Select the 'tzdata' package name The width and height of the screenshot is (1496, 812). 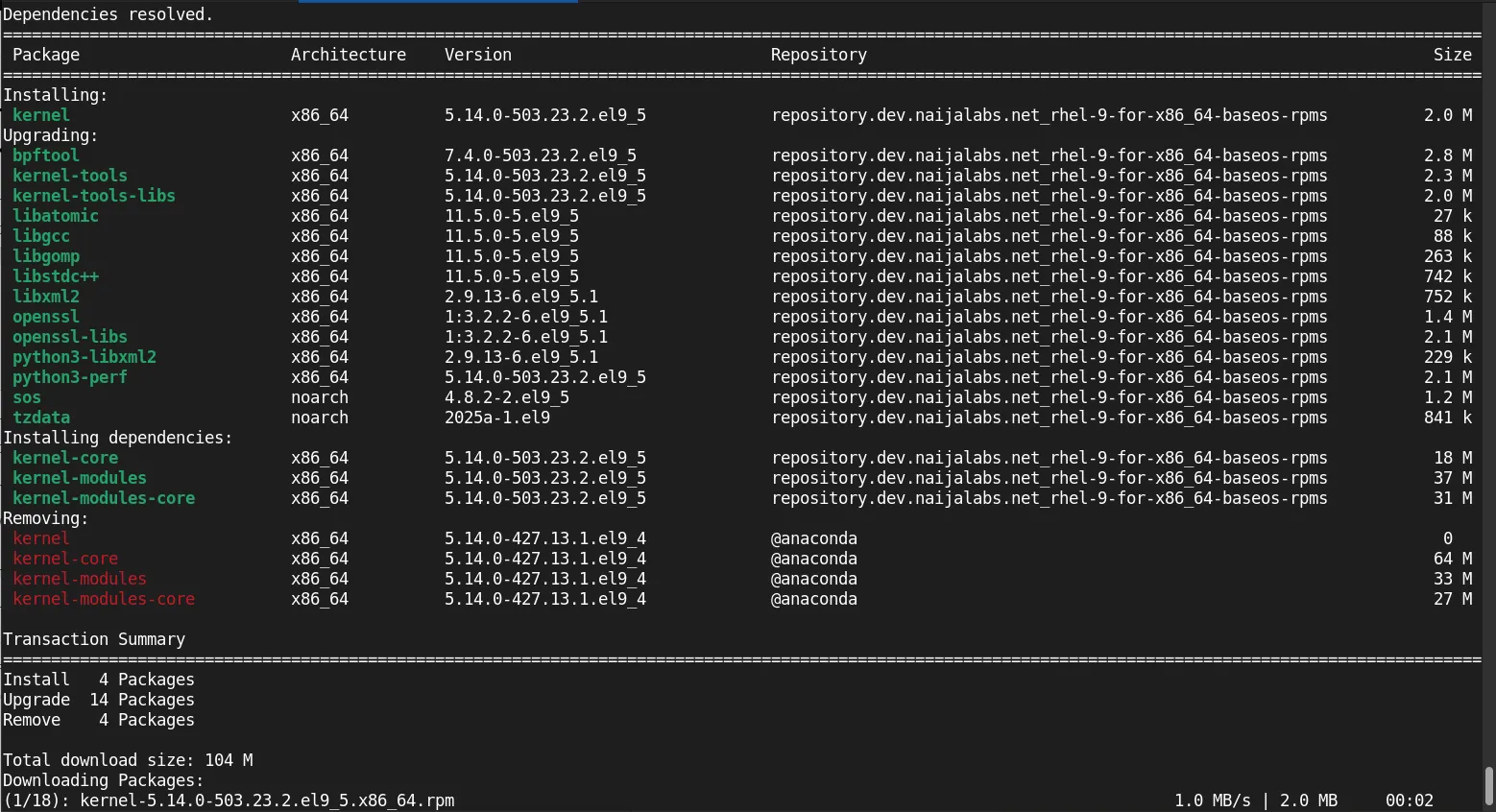[x=41, y=418]
